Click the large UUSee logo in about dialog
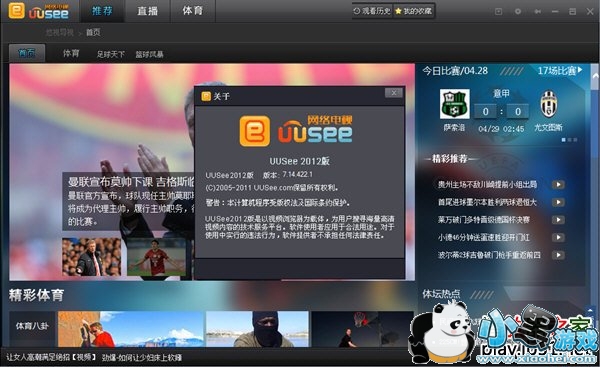 click(296, 131)
